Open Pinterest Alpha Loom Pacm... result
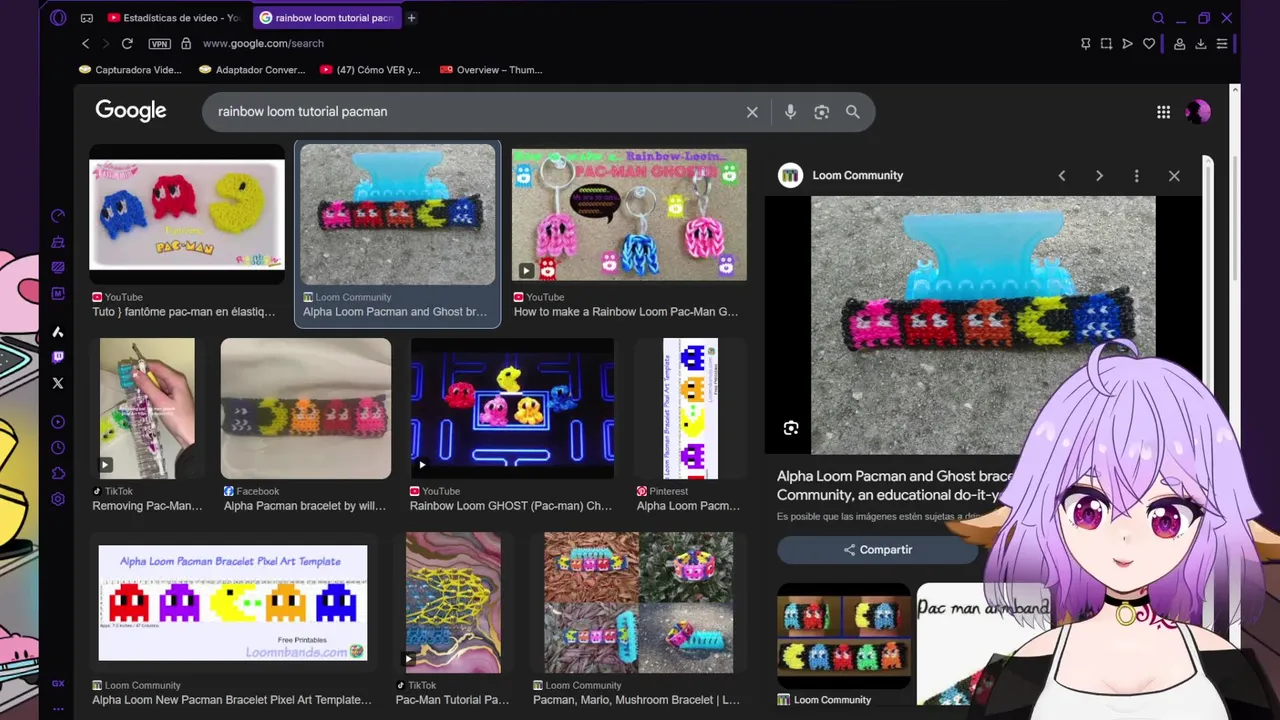Image resolution: width=1280 pixels, height=720 pixels. (690, 408)
